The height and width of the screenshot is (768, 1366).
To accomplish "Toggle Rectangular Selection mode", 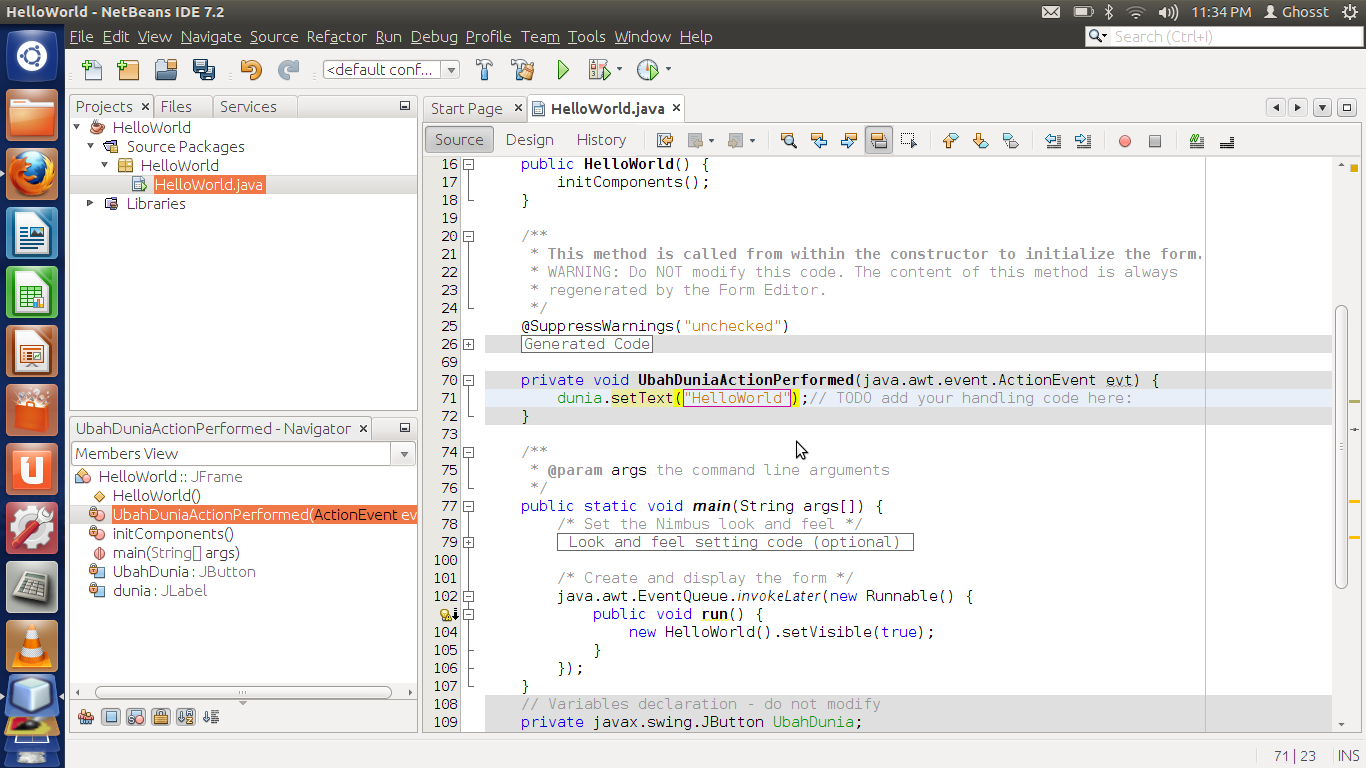I will pos(908,140).
